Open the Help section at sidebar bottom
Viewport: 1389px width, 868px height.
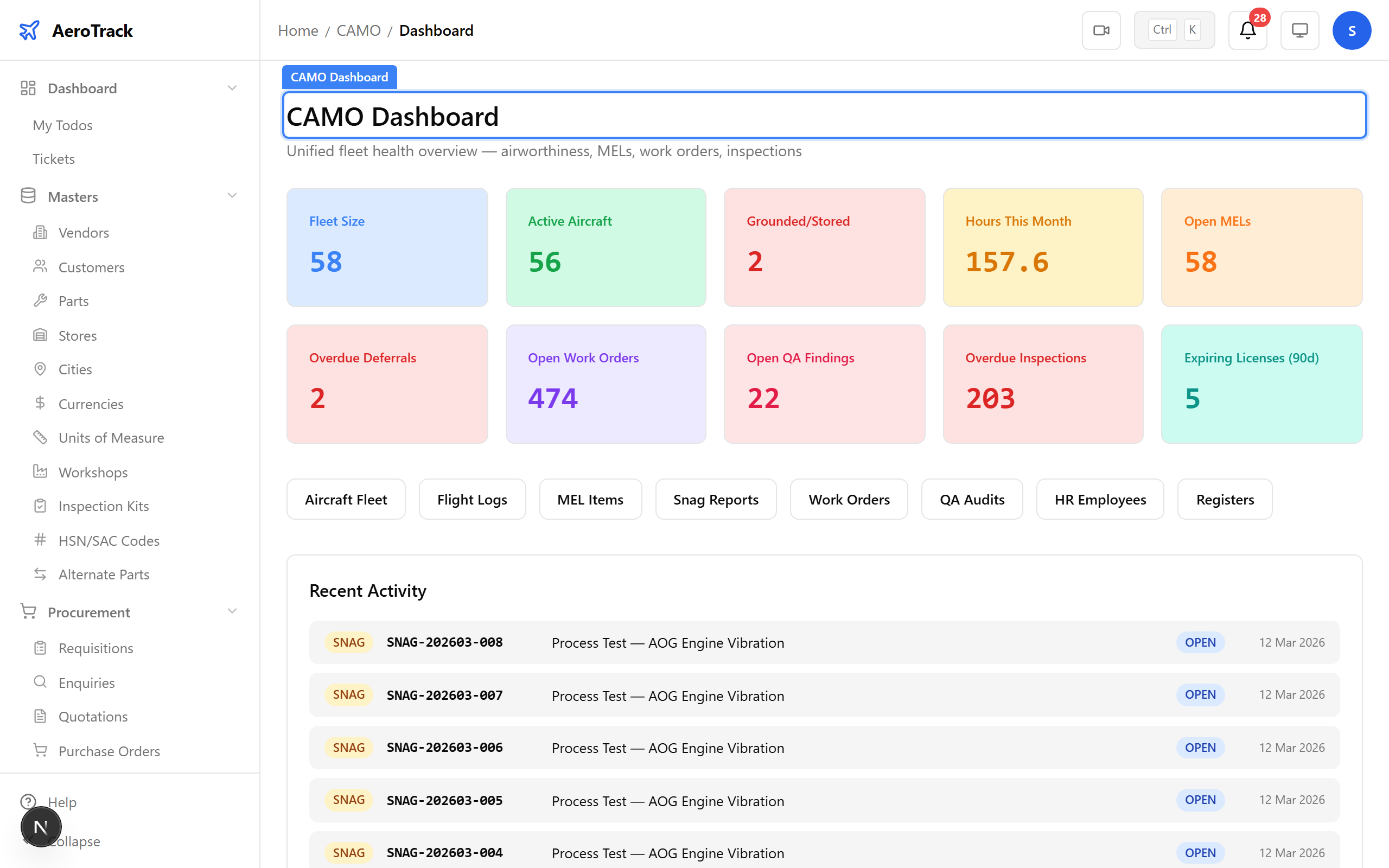pyautogui.click(x=61, y=802)
